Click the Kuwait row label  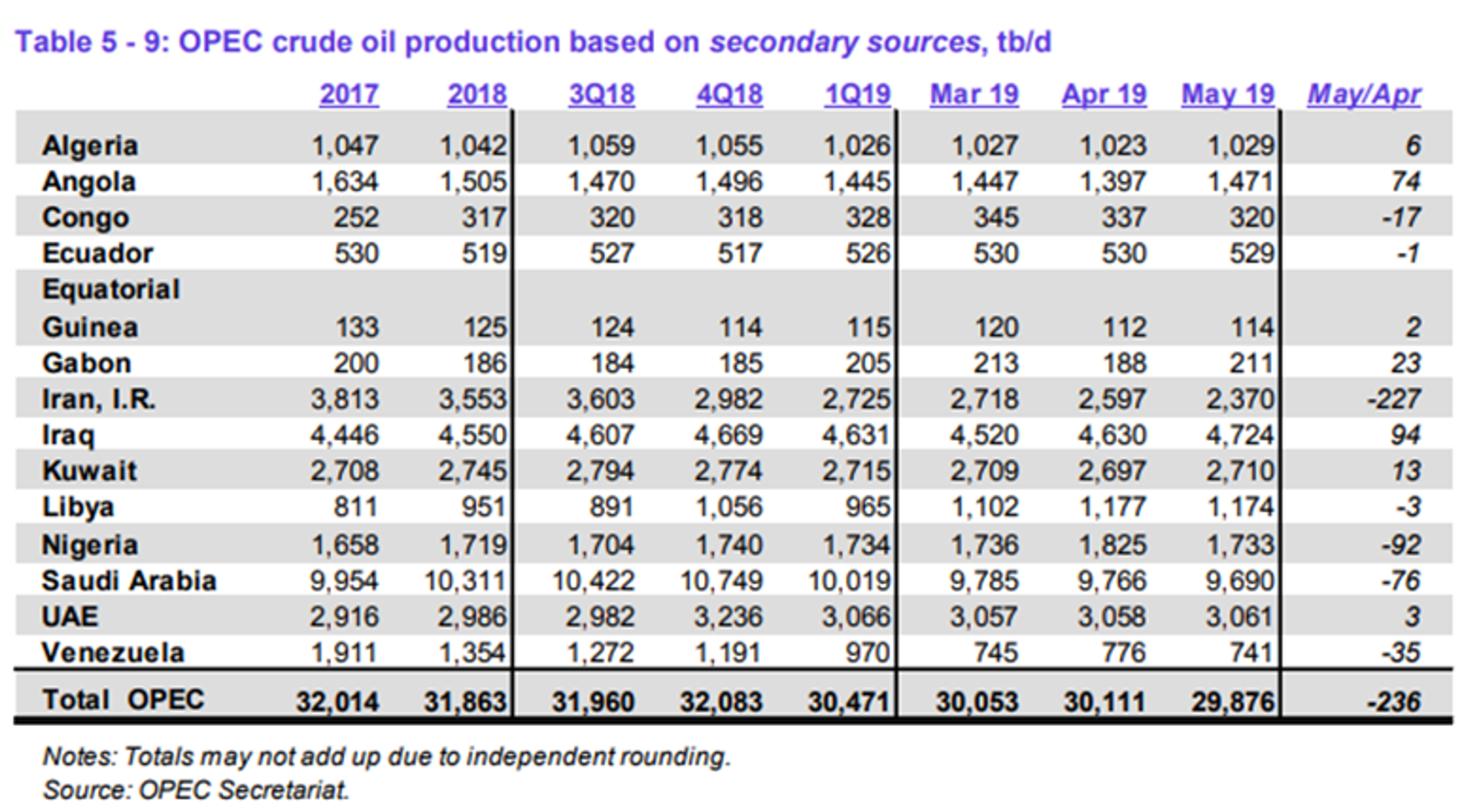89,471
